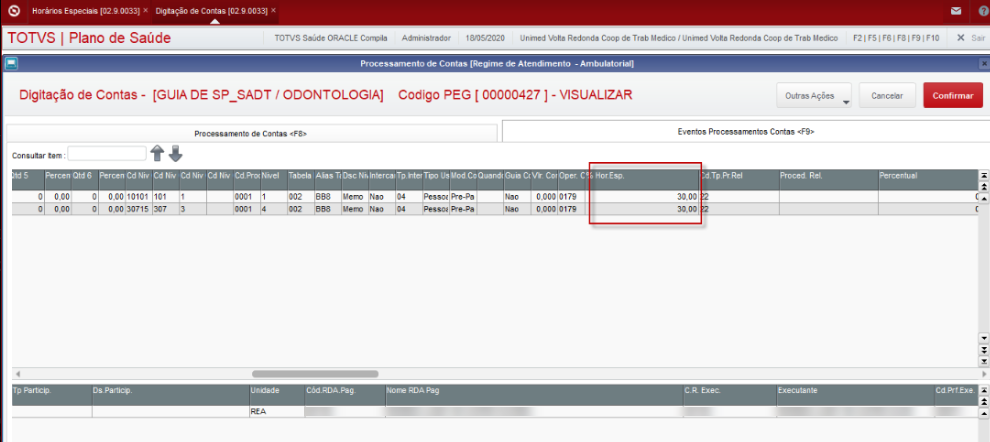Select cell 101 in first row
This screenshot has height=442, width=990.
(x=165, y=197)
